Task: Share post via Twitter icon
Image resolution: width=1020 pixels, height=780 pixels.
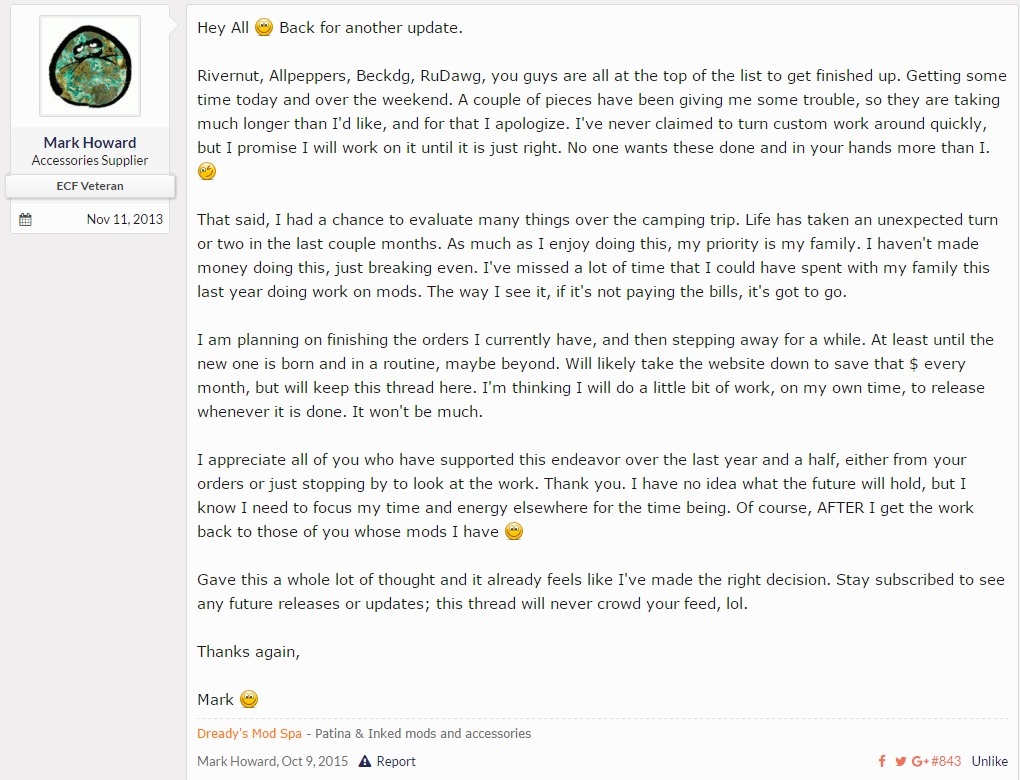Action: 900,761
